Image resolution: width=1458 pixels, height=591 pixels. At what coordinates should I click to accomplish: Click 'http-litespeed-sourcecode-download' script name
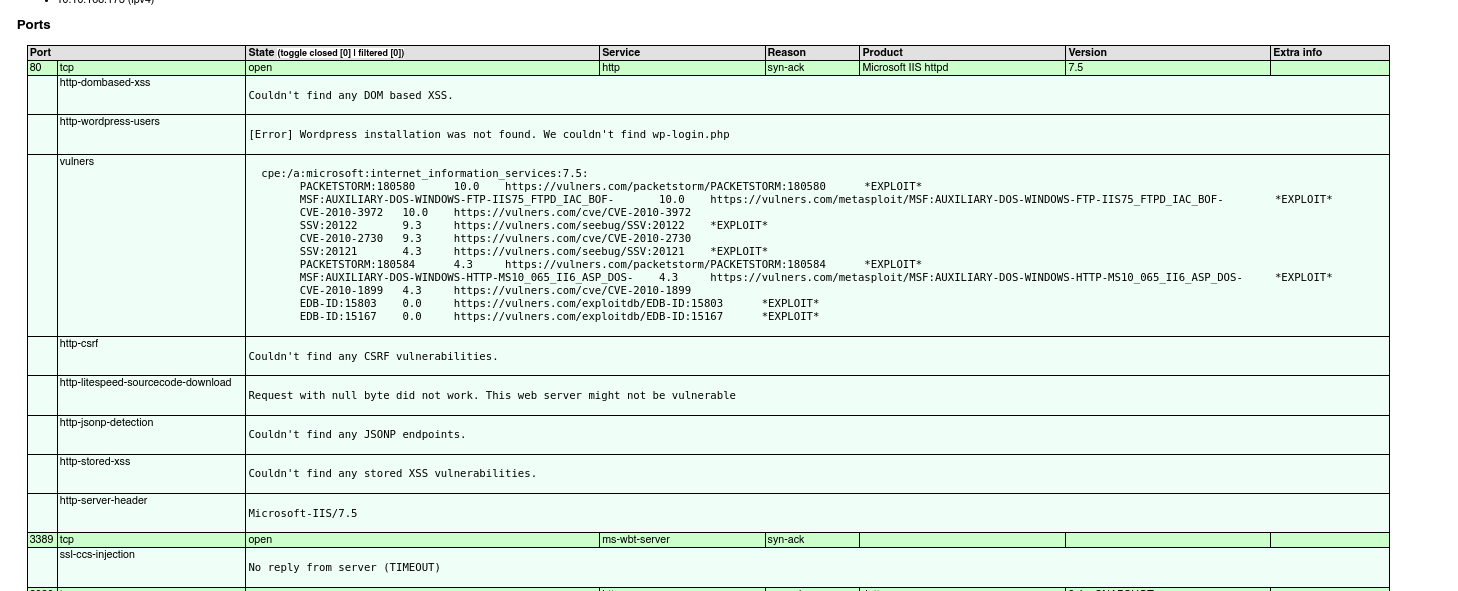click(x=145, y=383)
